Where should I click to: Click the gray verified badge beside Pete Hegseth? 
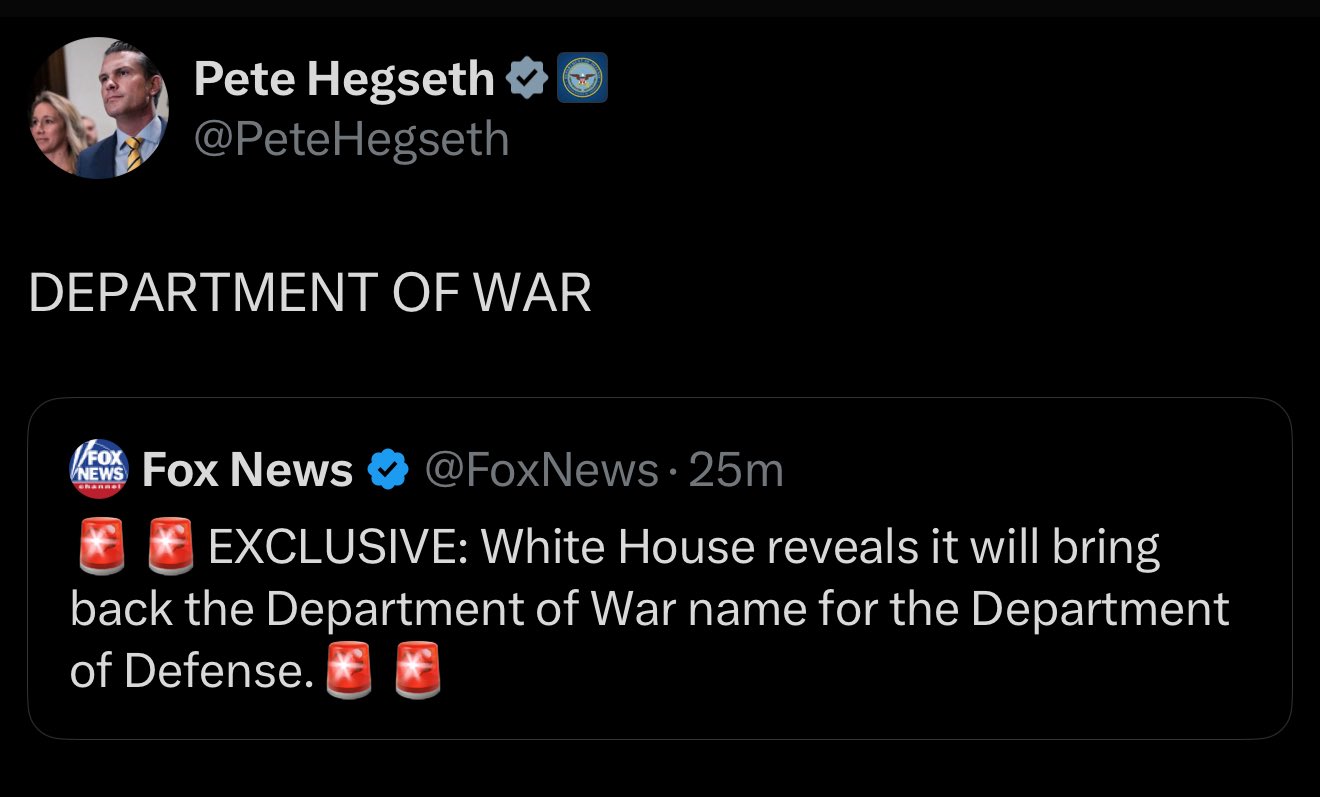526,79
